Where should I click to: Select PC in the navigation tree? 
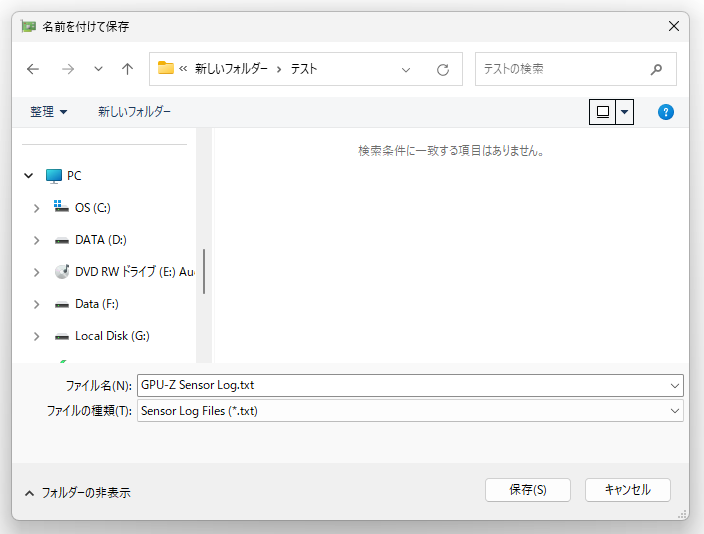[75, 176]
